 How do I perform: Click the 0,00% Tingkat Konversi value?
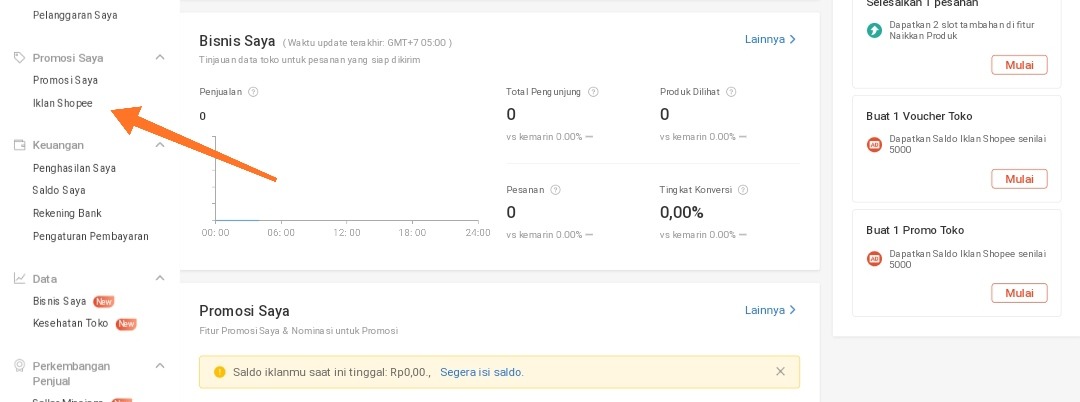681,212
